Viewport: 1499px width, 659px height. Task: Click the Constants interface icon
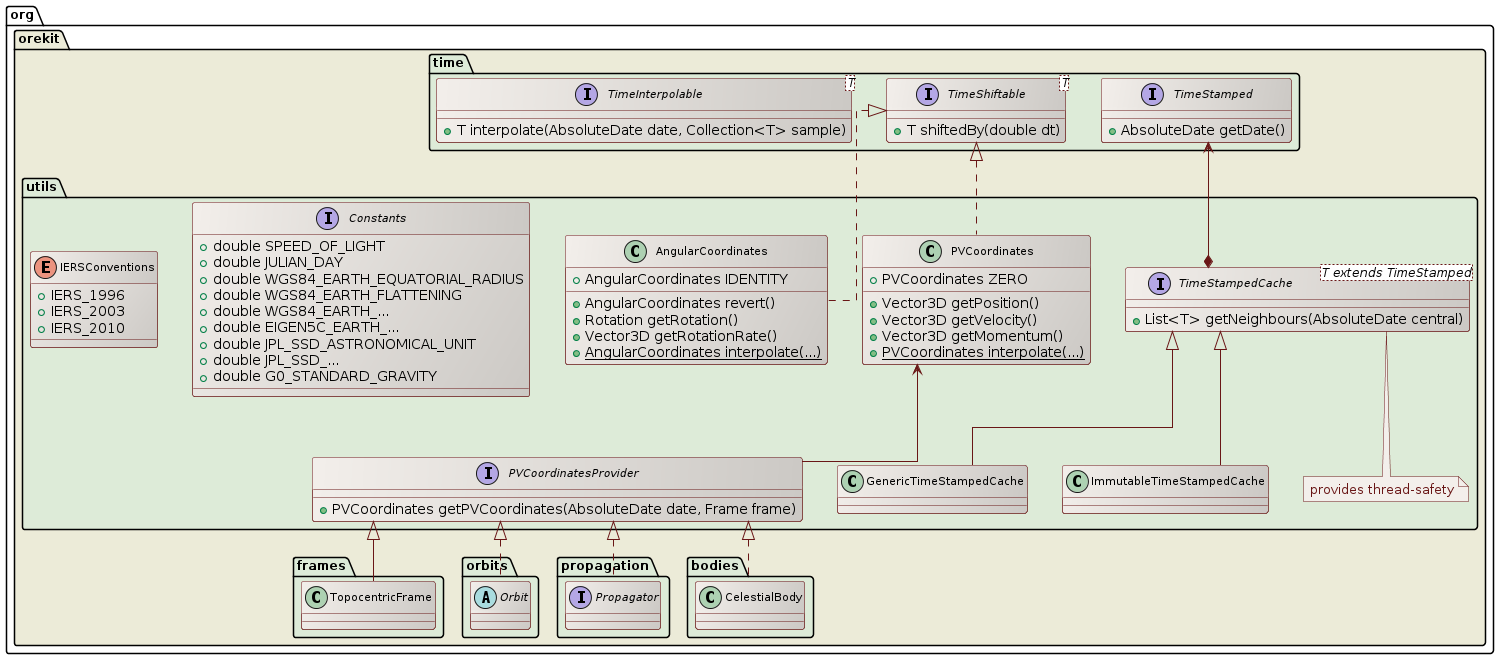[329, 218]
